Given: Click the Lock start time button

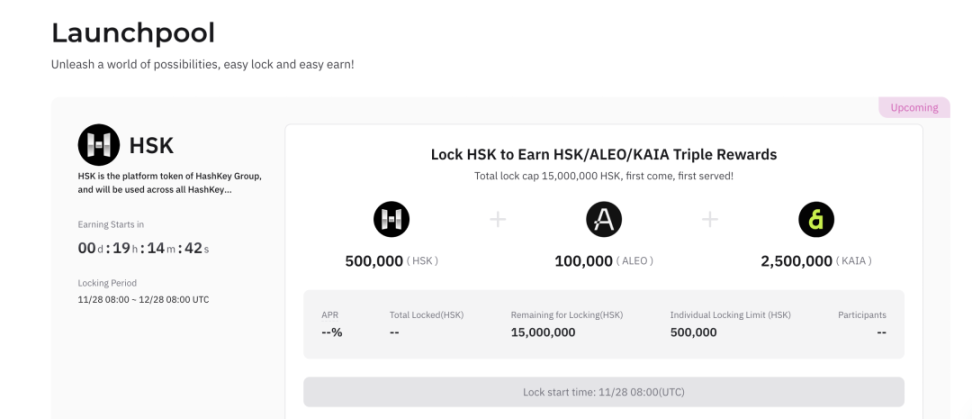Looking at the screenshot, I should point(604,392).
